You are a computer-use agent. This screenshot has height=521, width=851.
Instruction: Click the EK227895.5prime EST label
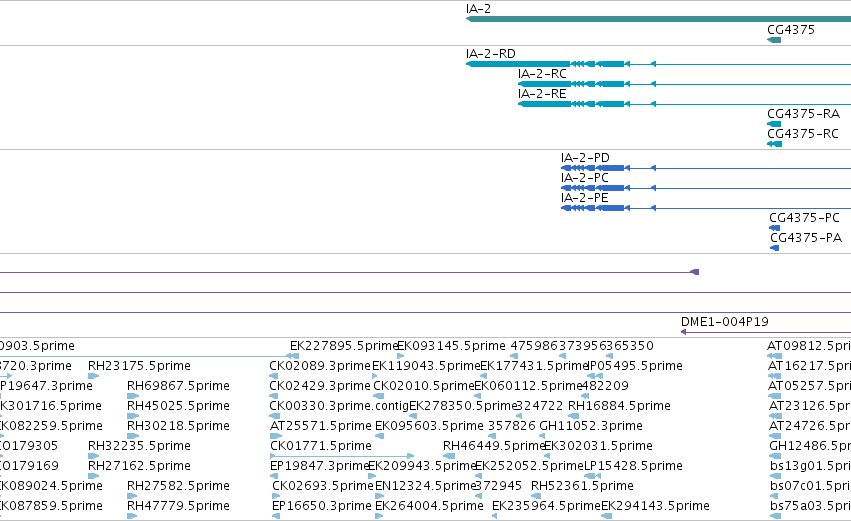344,346
